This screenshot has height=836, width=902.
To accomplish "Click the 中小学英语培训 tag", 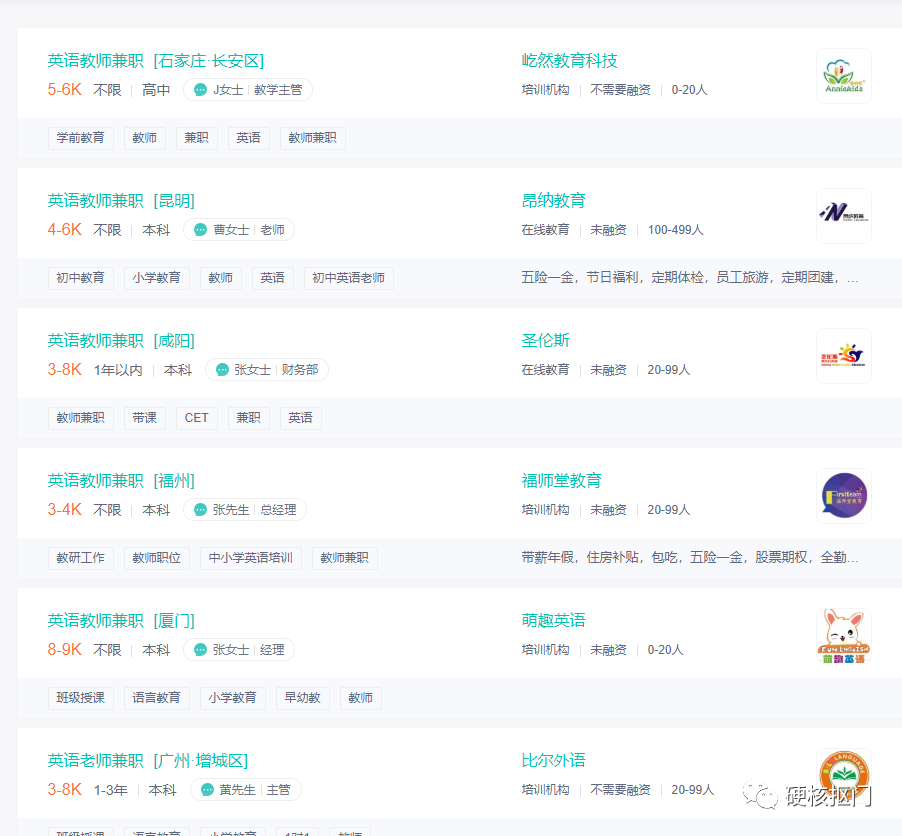I will click(x=251, y=557).
